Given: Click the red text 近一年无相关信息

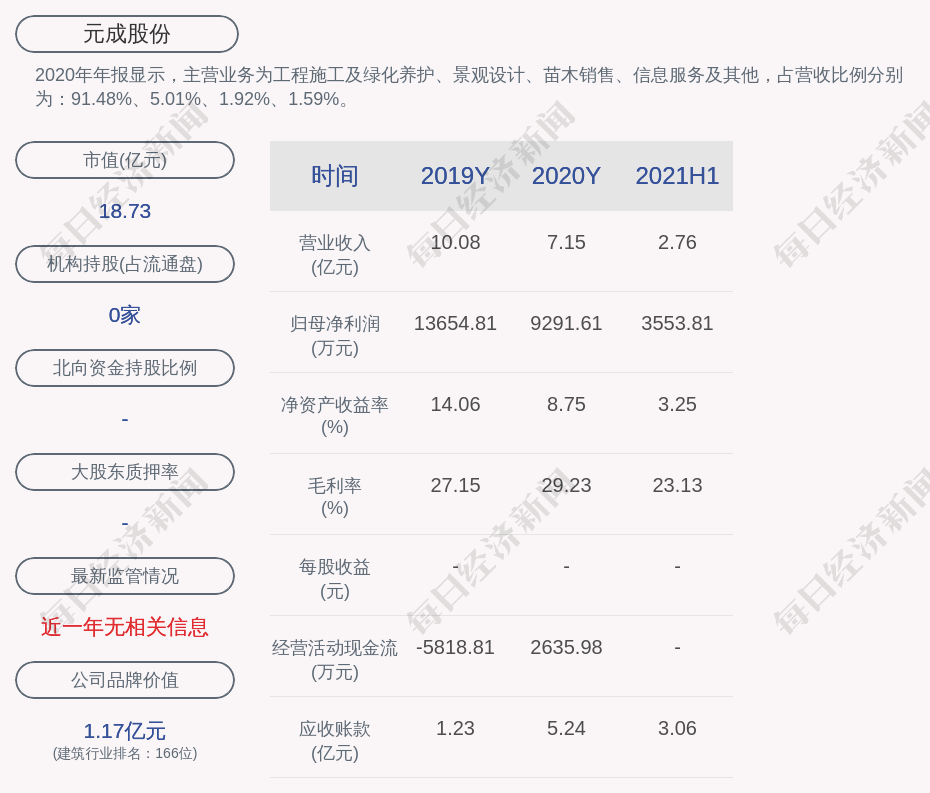Looking at the screenshot, I should tap(125, 627).
